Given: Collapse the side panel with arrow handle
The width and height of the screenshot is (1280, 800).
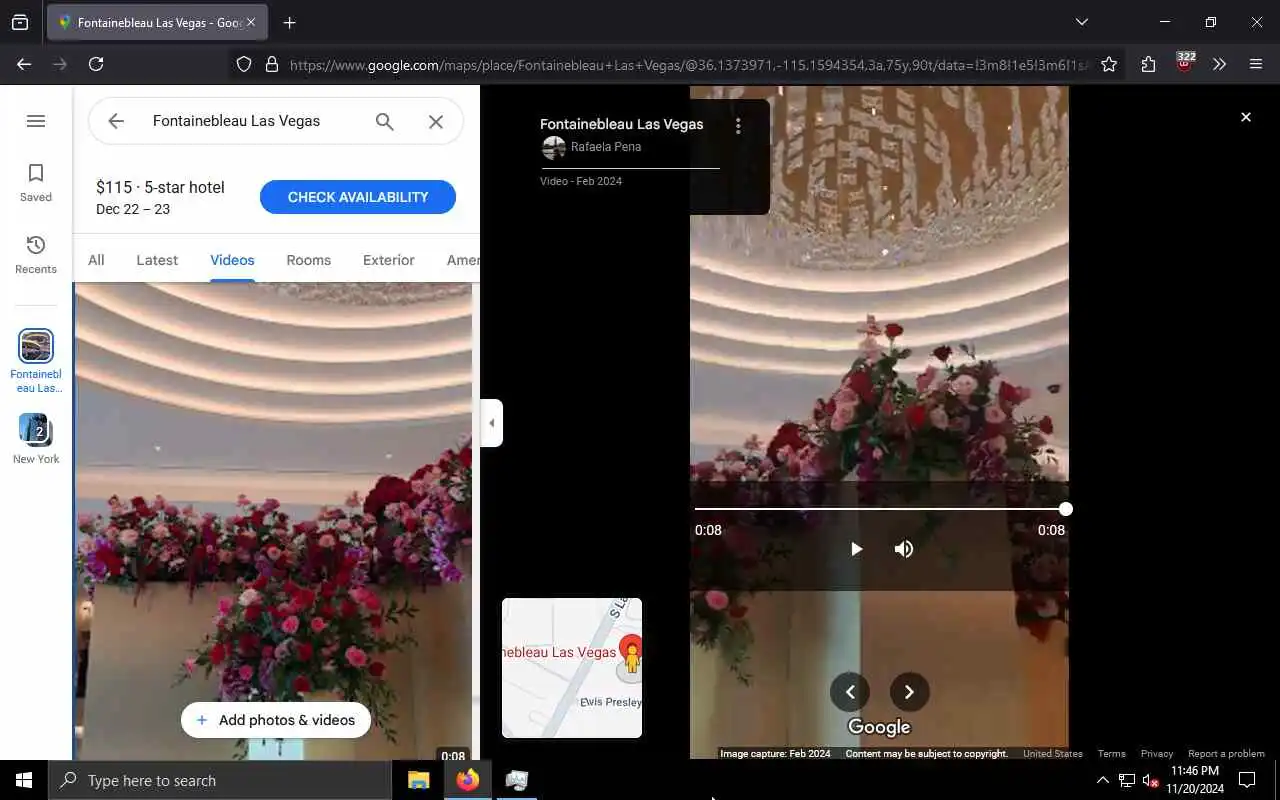Looking at the screenshot, I should (x=491, y=423).
